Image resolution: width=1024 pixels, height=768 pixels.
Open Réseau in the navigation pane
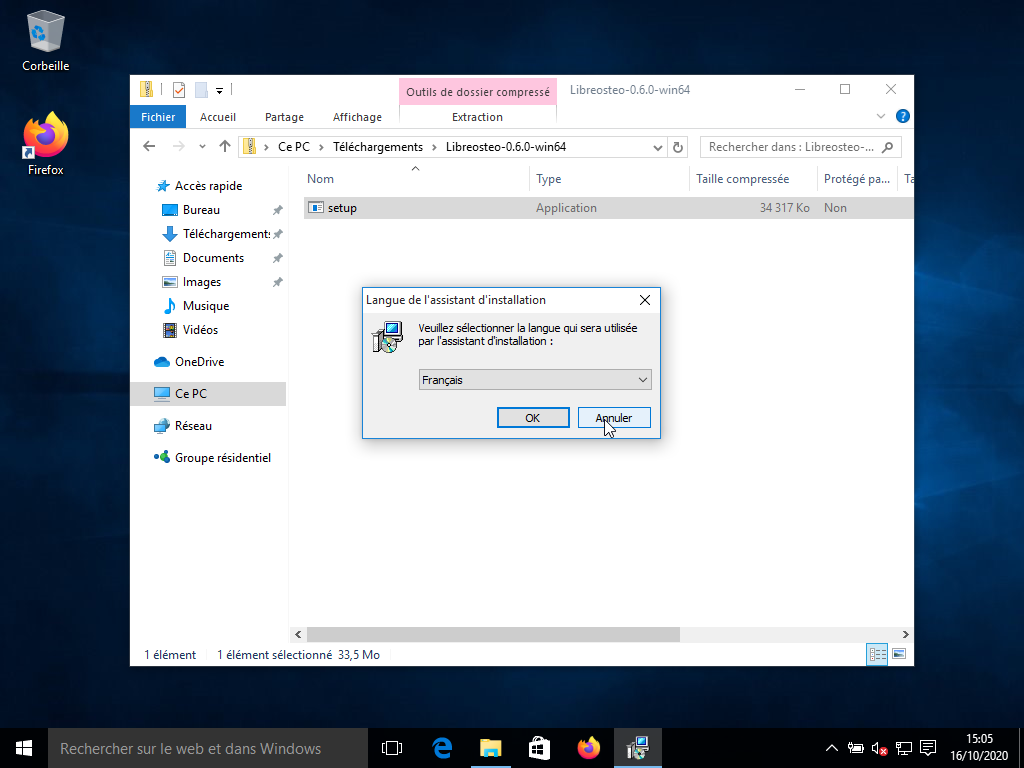[193, 426]
